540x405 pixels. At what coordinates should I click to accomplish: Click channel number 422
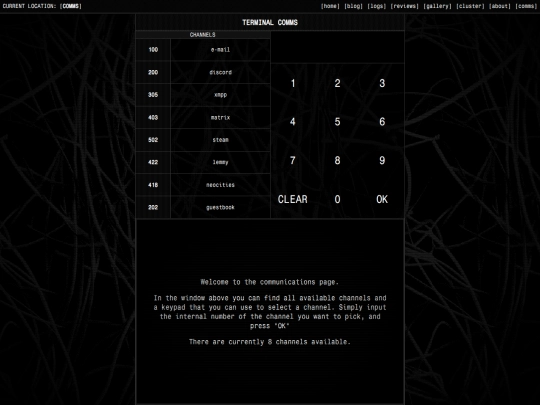153,162
